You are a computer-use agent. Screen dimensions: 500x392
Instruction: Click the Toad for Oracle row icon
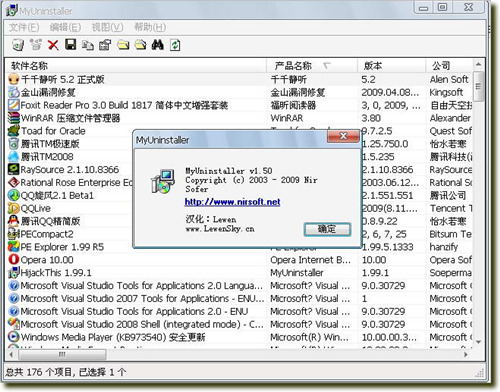point(14,131)
